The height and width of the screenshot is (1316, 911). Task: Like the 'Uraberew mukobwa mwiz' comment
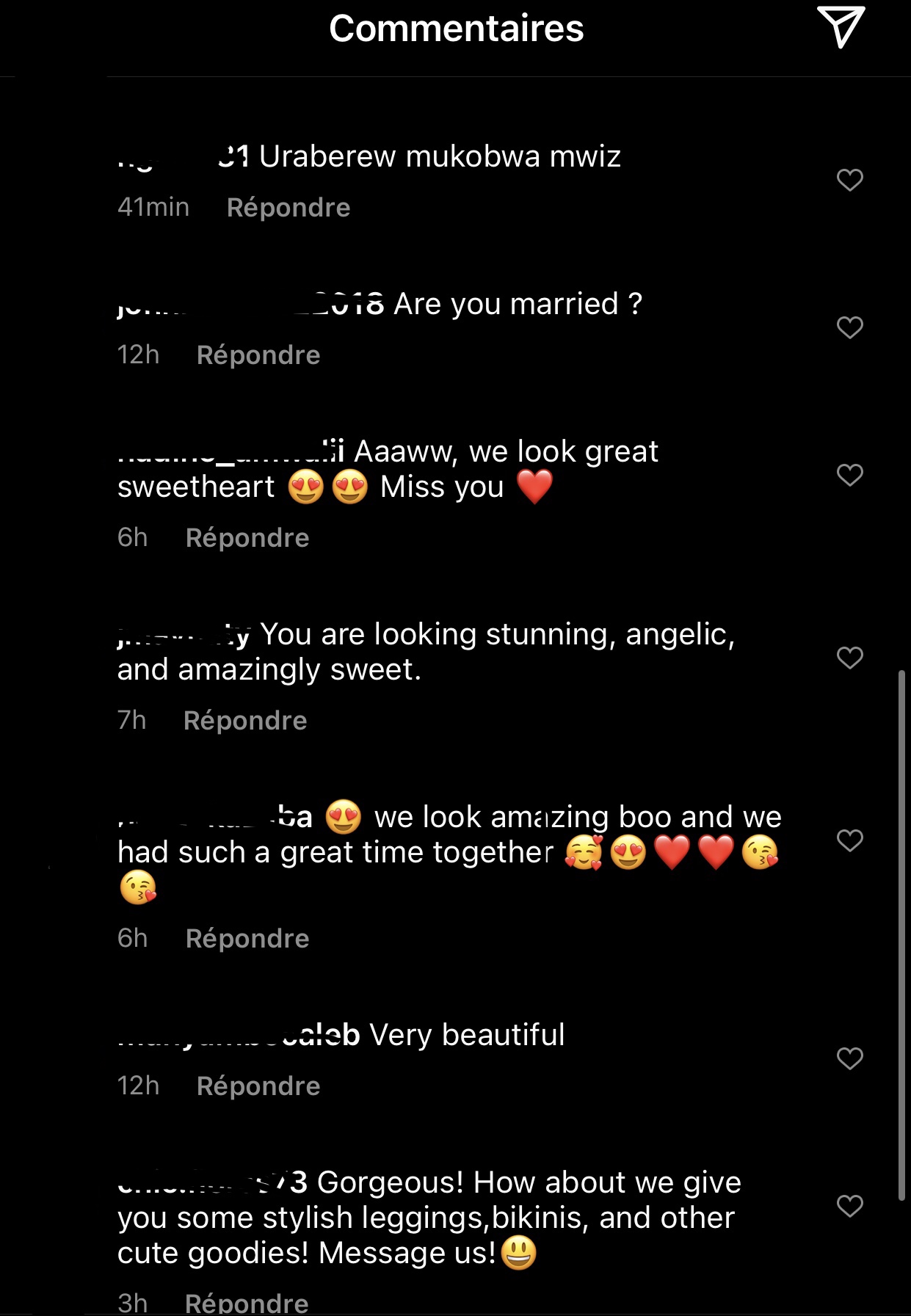pos(849,180)
